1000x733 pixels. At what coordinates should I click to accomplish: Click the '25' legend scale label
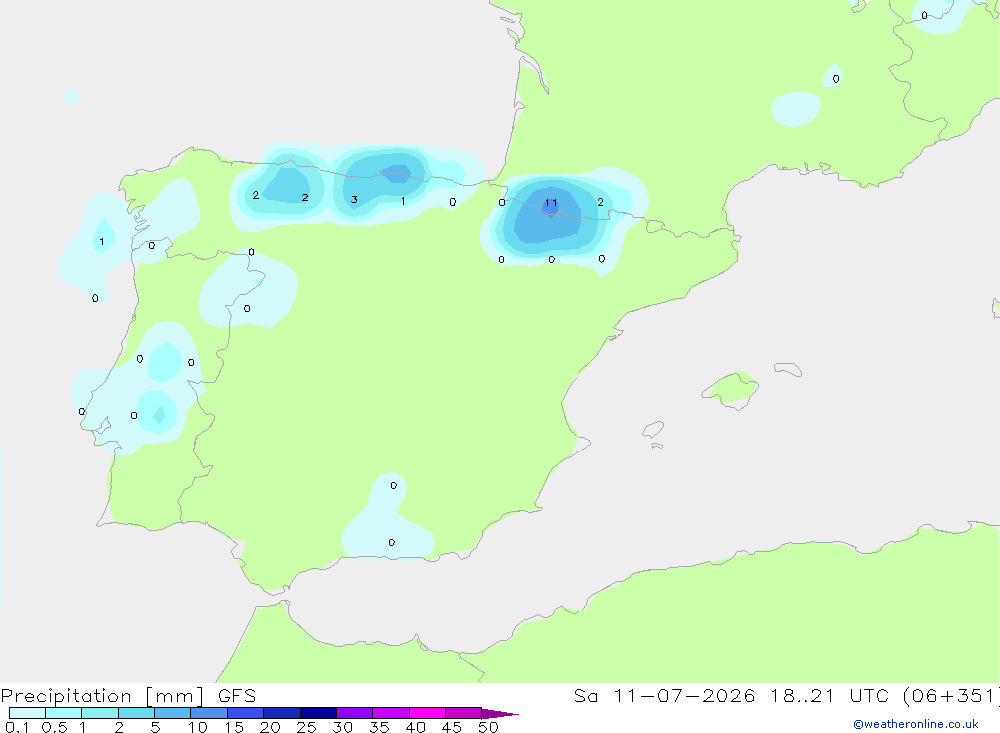coord(307,727)
